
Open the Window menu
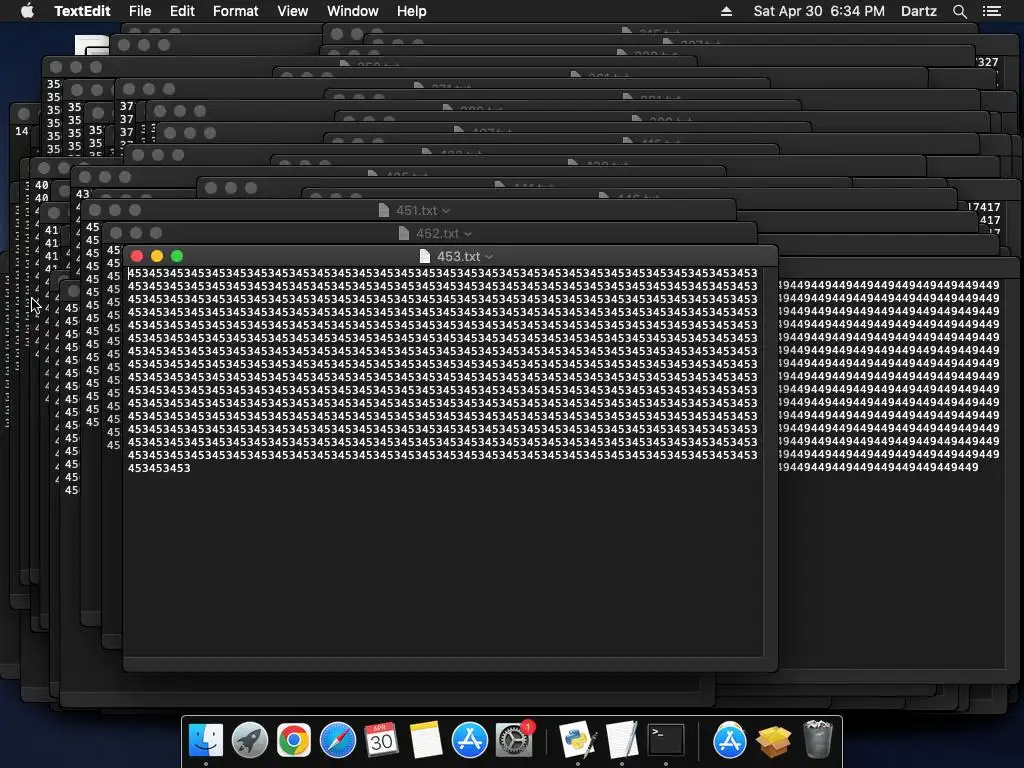[353, 11]
